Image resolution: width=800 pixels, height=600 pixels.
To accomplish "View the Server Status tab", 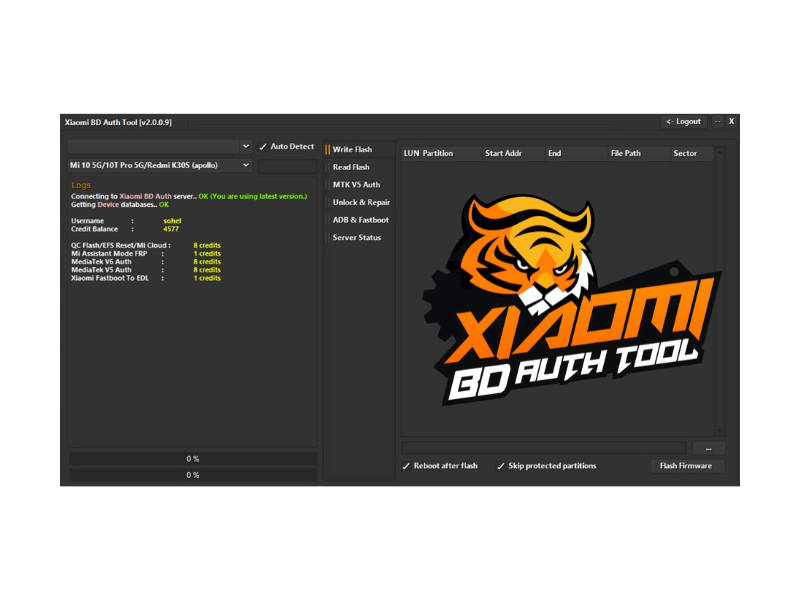I will coord(359,238).
